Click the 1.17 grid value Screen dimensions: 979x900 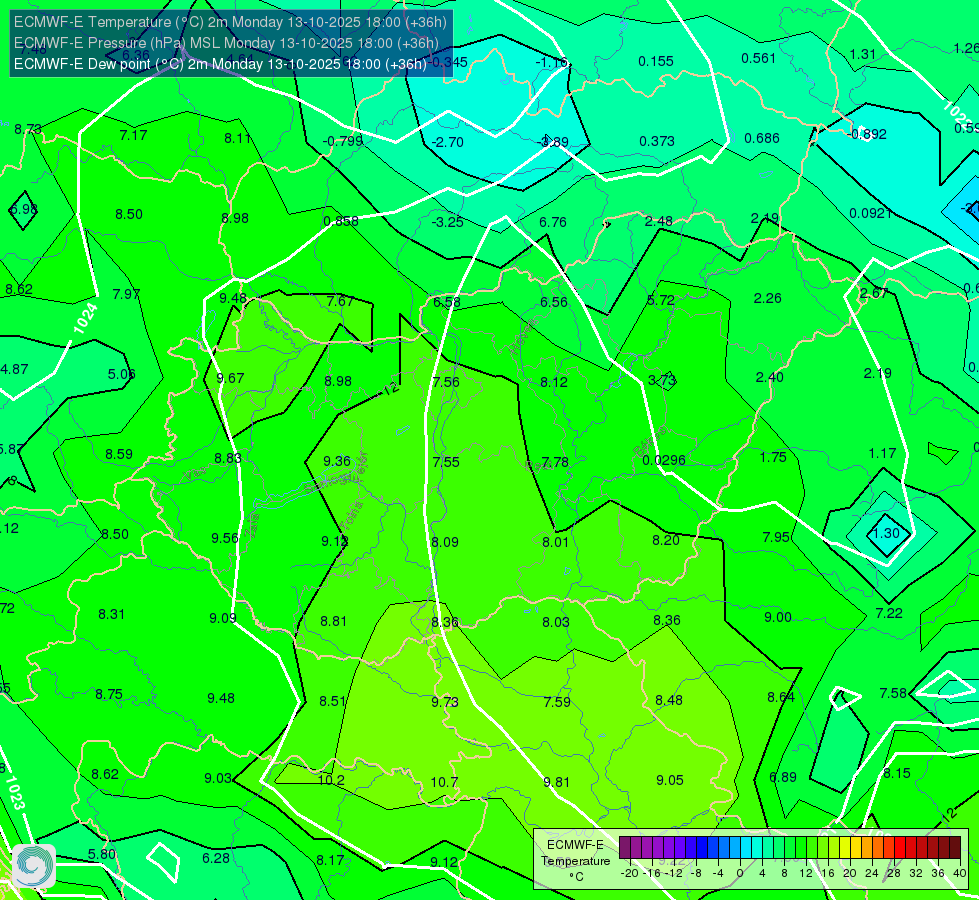coord(882,453)
